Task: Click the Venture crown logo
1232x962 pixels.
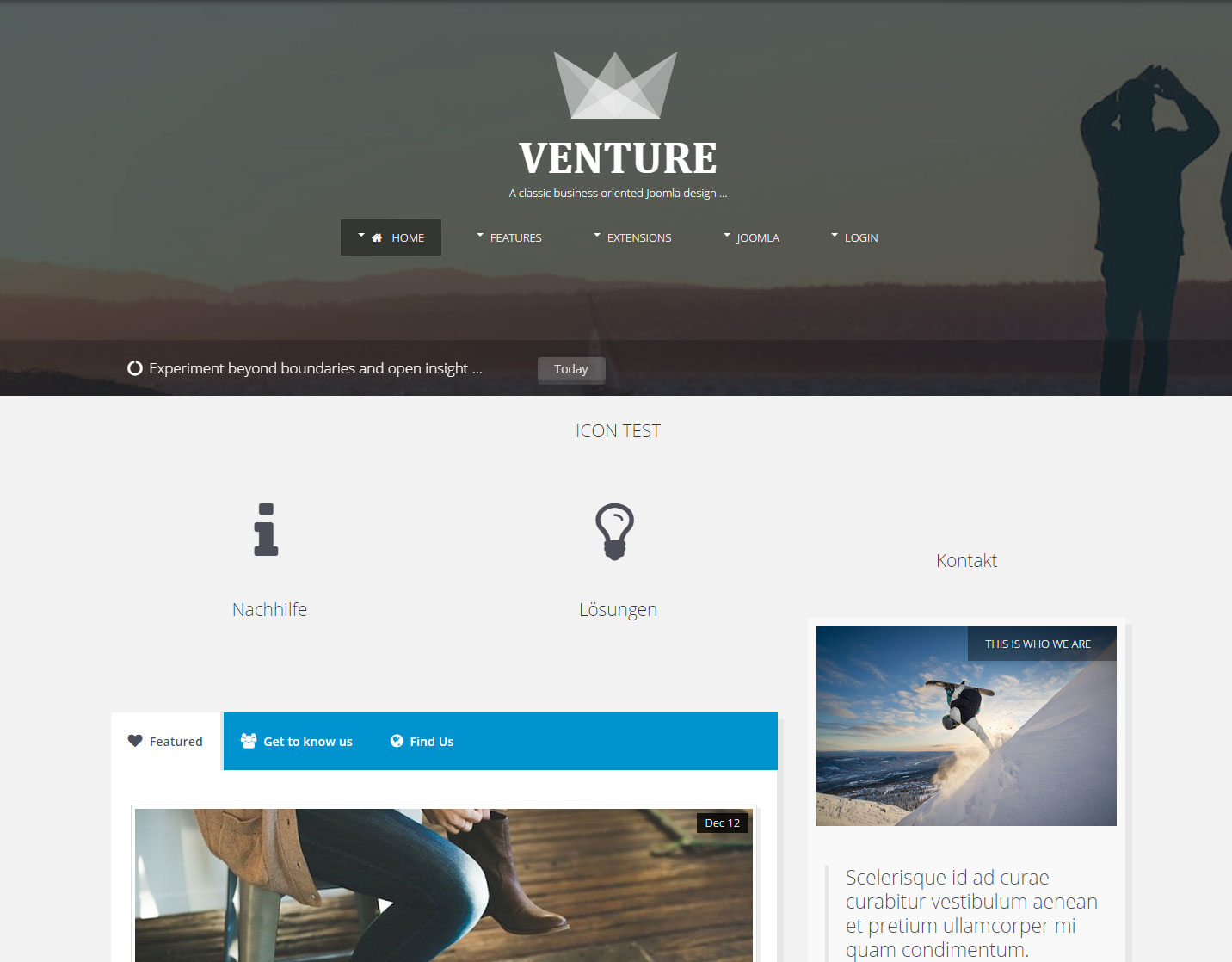Action: point(615,85)
